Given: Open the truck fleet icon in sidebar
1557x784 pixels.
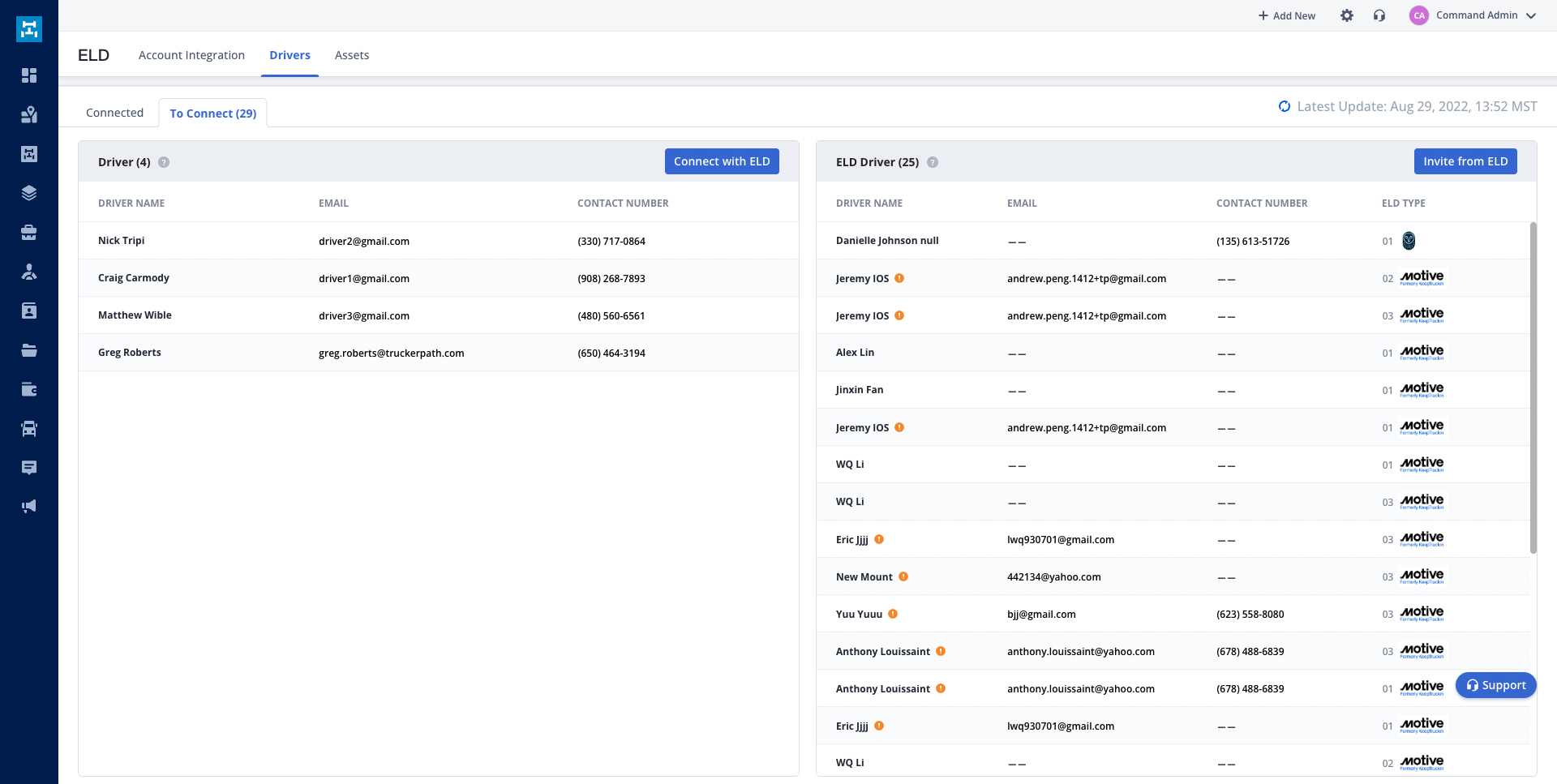Looking at the screenshot, I should pyautogui.click(x=29, y=428).
